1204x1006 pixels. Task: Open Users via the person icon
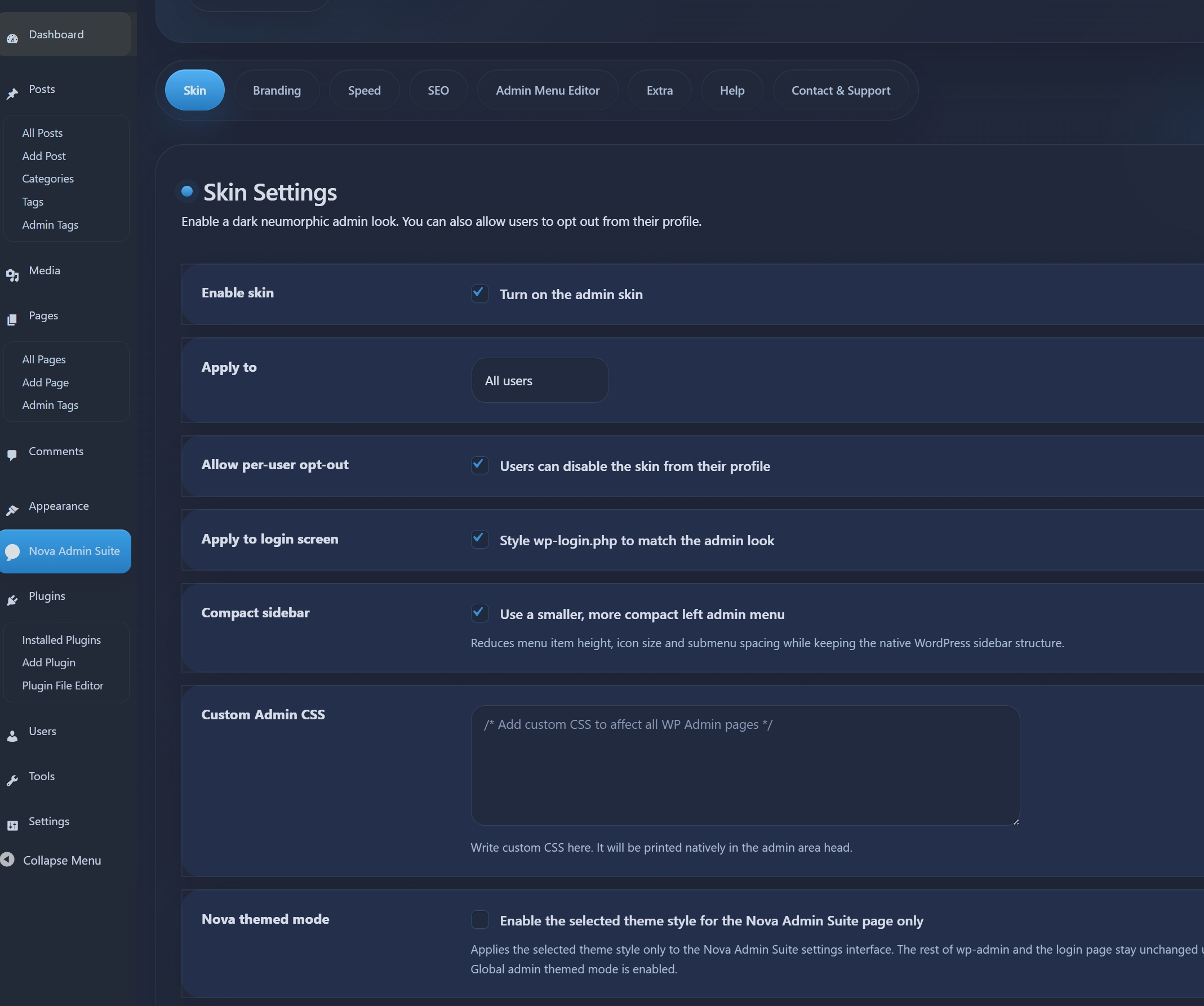[x=12, y=736]
